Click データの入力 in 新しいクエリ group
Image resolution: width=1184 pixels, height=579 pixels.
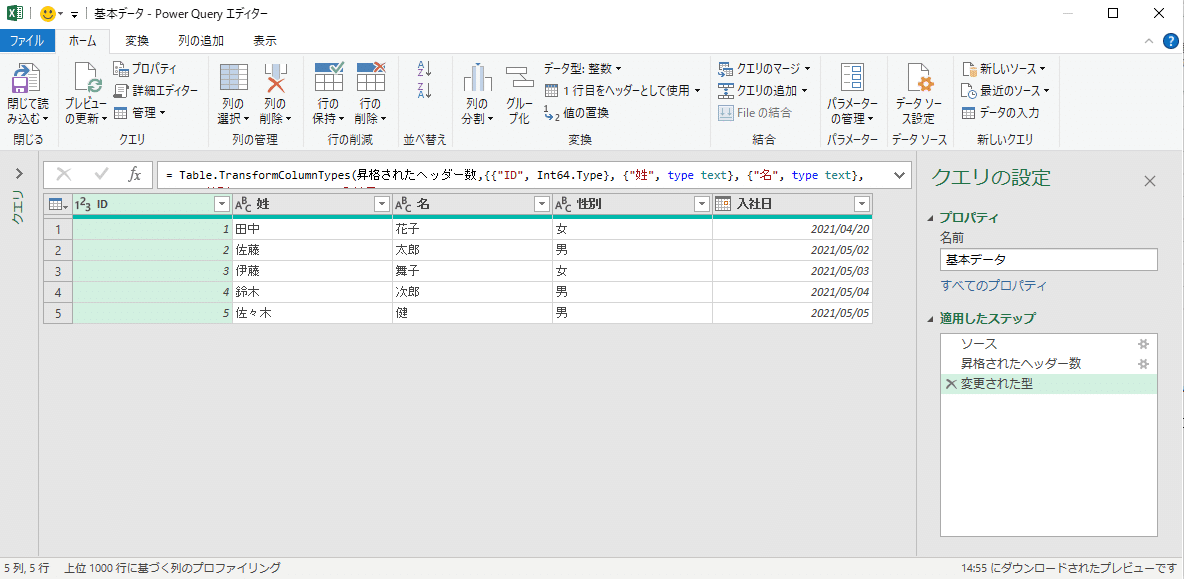pos(1001,112)
